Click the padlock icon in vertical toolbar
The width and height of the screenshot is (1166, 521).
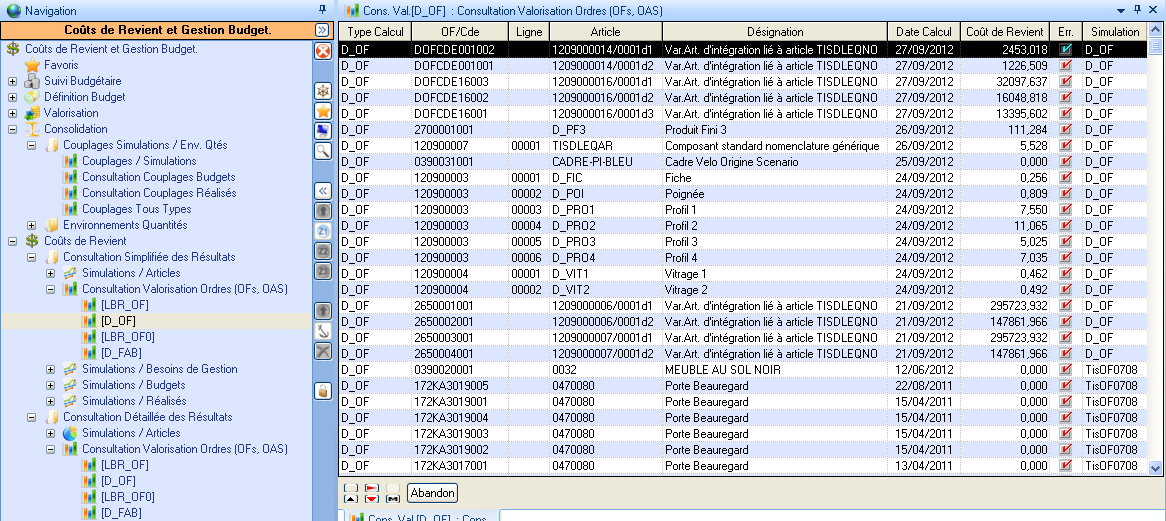(323, 391)
